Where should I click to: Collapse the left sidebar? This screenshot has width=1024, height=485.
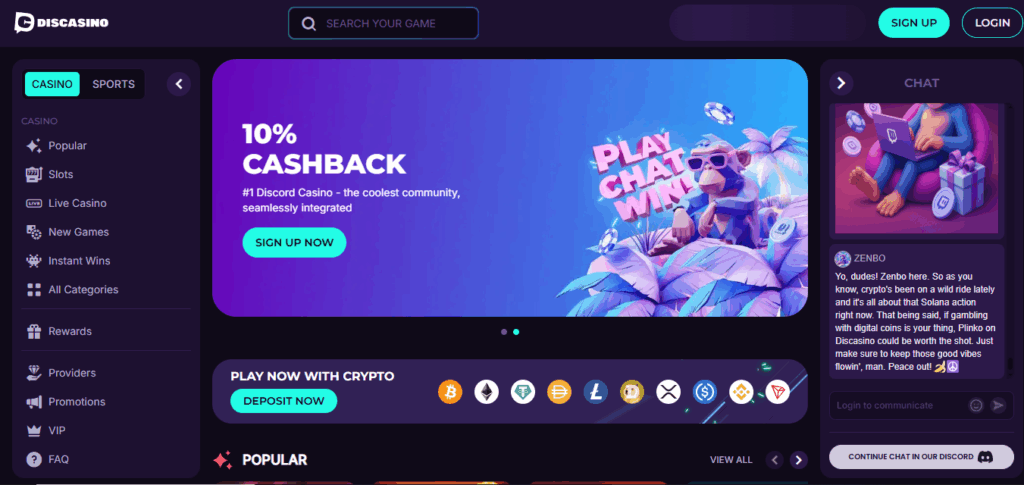179,84
